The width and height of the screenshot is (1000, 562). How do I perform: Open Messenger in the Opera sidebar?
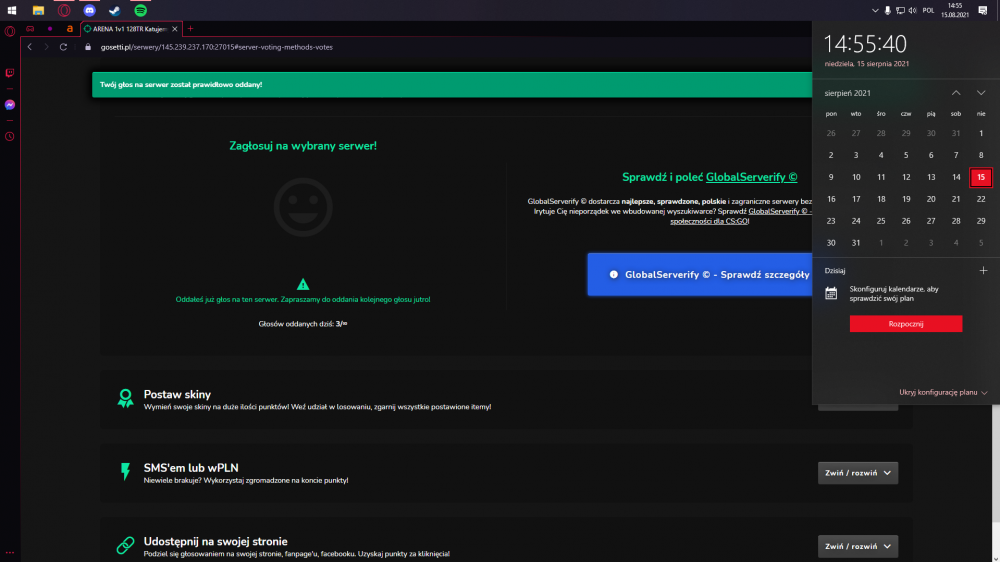tap(10, 105)
